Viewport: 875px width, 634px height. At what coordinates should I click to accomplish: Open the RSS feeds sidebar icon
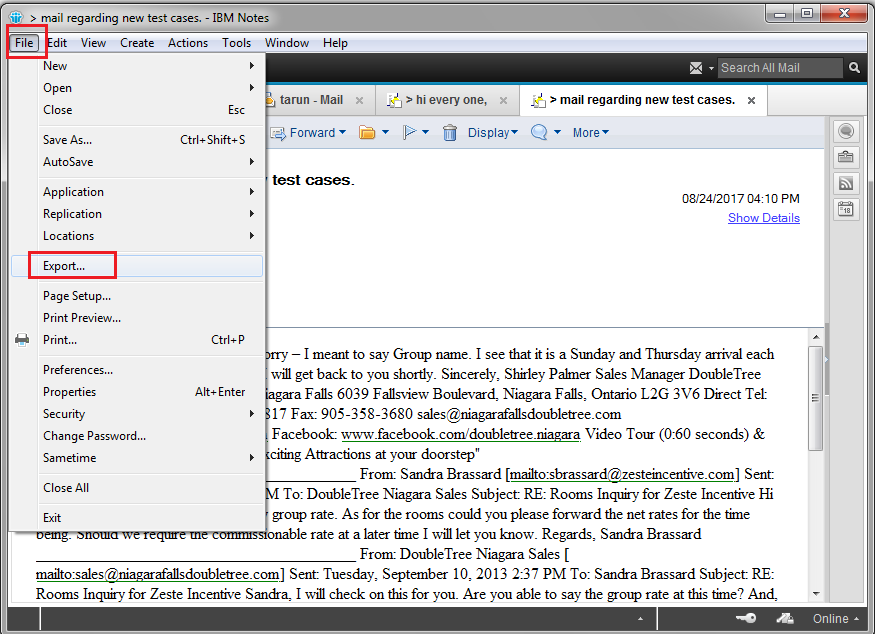pyautogui.click(x=846, y=183)
